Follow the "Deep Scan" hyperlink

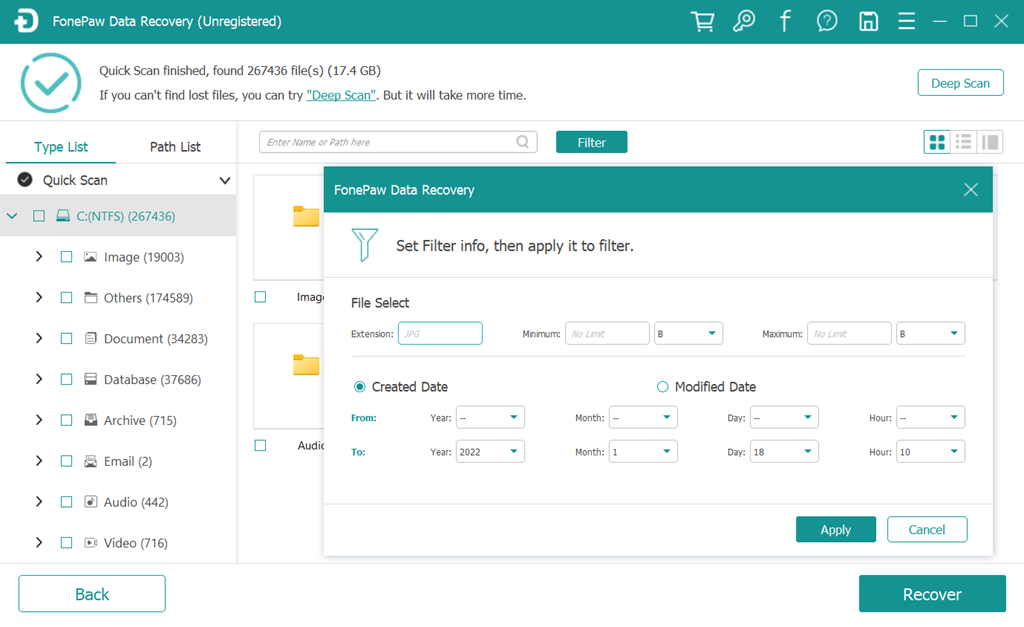(342, 95)
